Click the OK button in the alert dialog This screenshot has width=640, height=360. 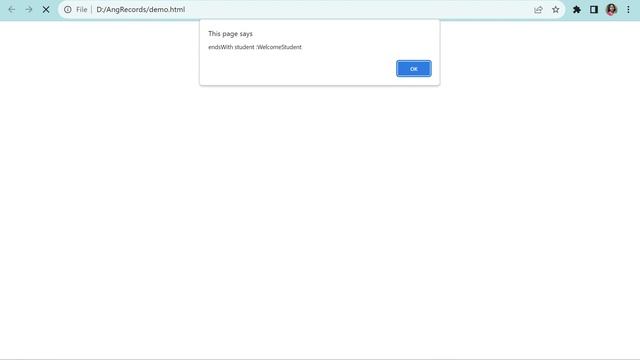(413, 69)
